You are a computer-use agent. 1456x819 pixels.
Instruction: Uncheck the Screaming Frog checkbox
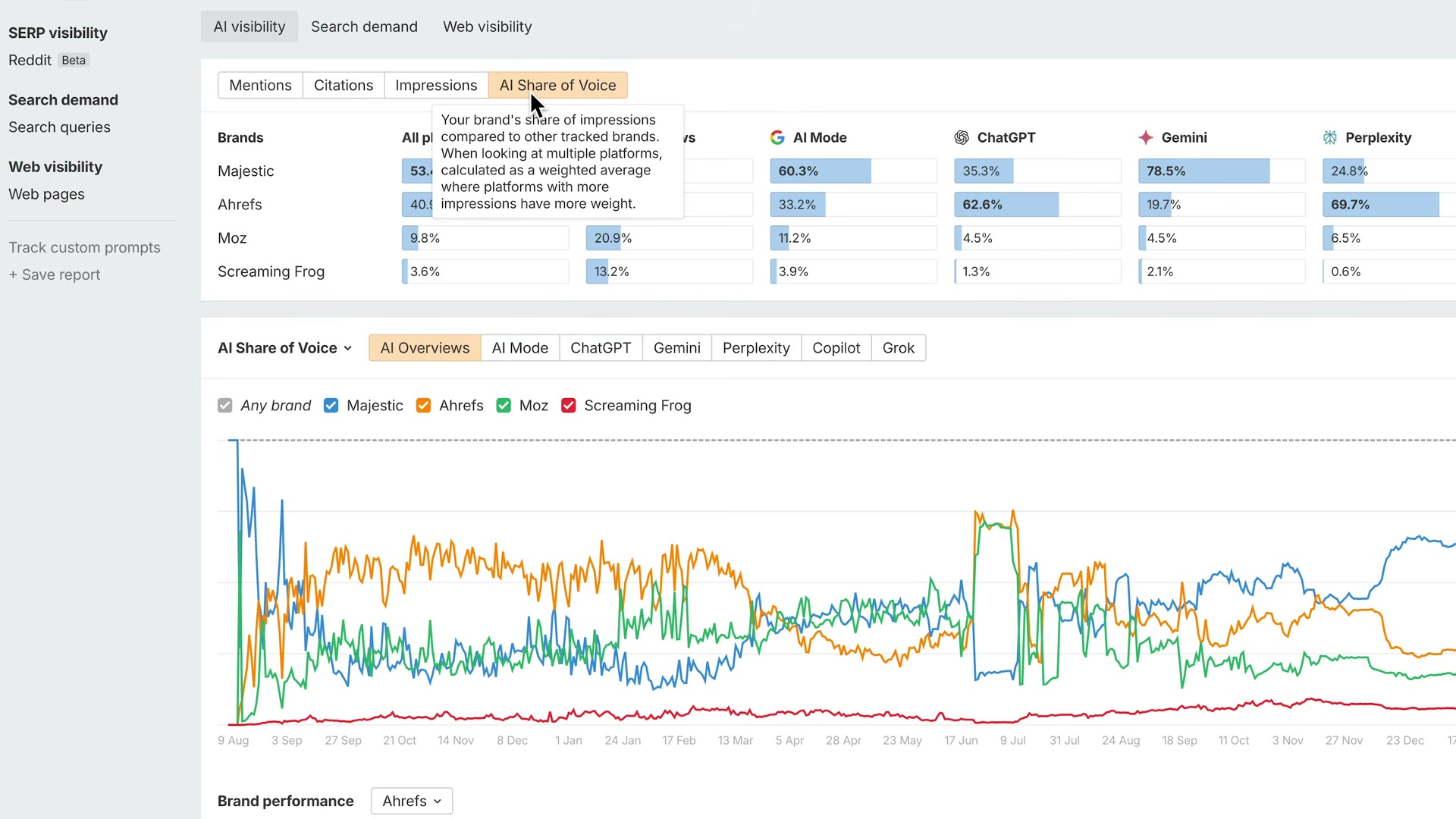[569, 406]
